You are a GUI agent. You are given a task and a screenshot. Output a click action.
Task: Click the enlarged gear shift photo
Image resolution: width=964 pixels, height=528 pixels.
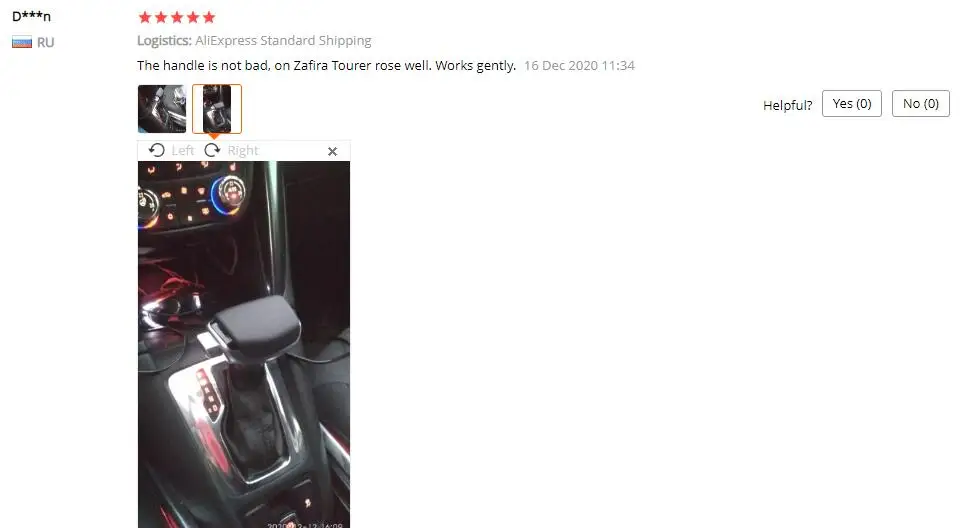click(x=244, y=344)
